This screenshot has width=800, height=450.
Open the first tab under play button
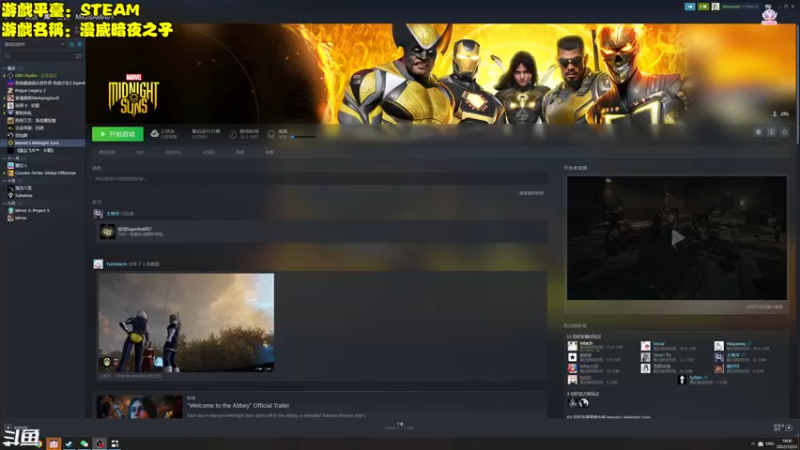[x=107, y=152]
